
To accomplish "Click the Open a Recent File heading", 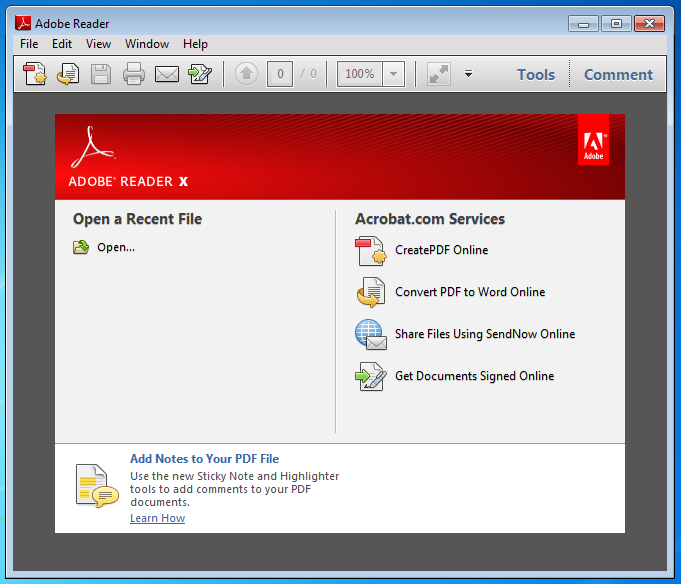I will click(x=137, y=219).
